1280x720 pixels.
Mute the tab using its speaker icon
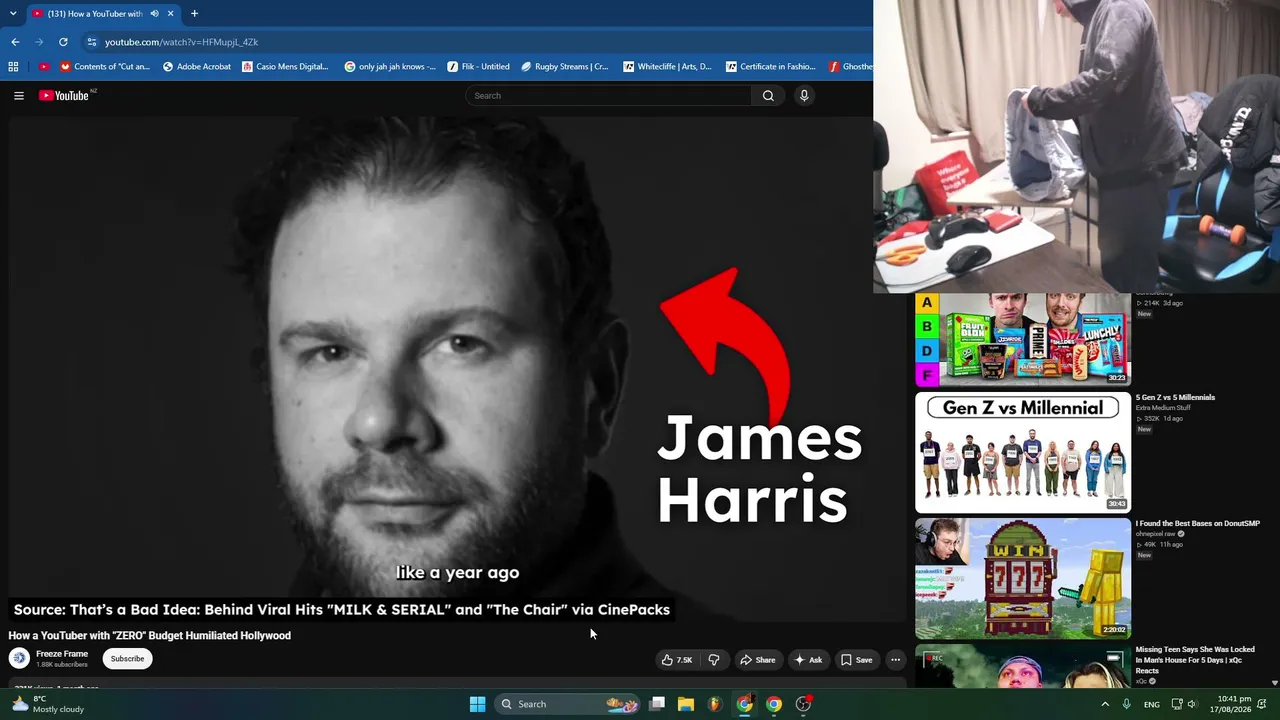[x=154, y=14]
